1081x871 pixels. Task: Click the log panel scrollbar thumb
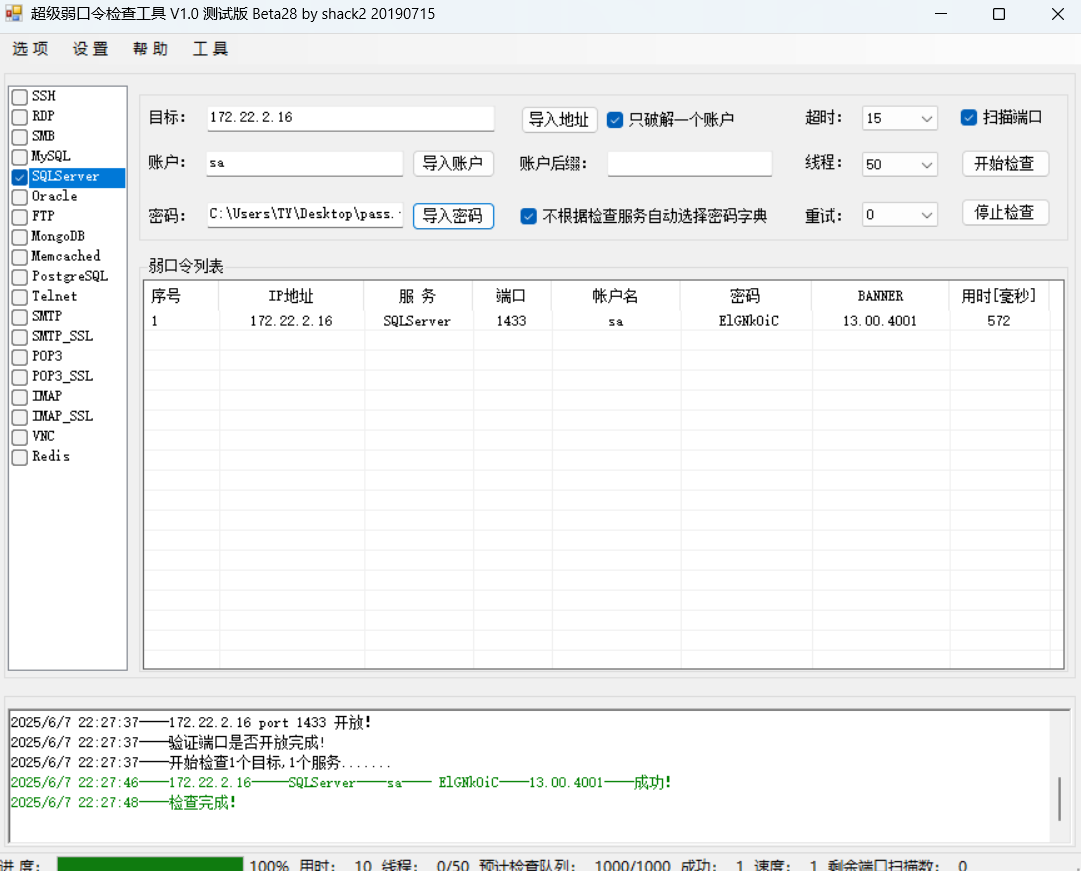click(1060, 799)
